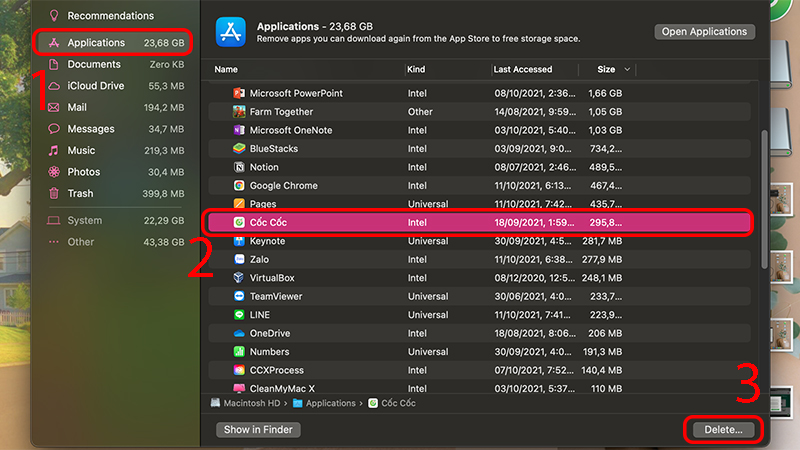The image size is (800, 450).
Task: Click Cốc Cốc in the path bar
Action: 392,403
